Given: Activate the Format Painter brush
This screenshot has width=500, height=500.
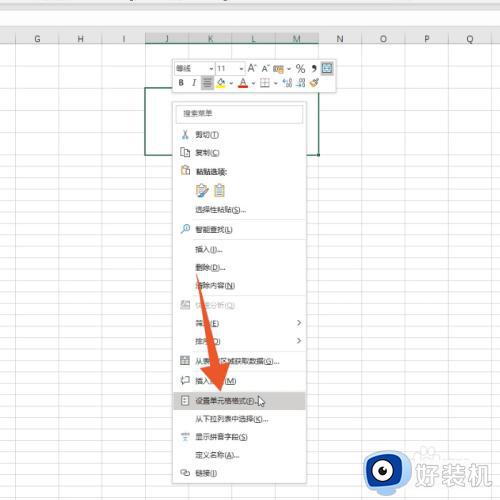Looking at the screenshot, I should [x=314, y=83].
